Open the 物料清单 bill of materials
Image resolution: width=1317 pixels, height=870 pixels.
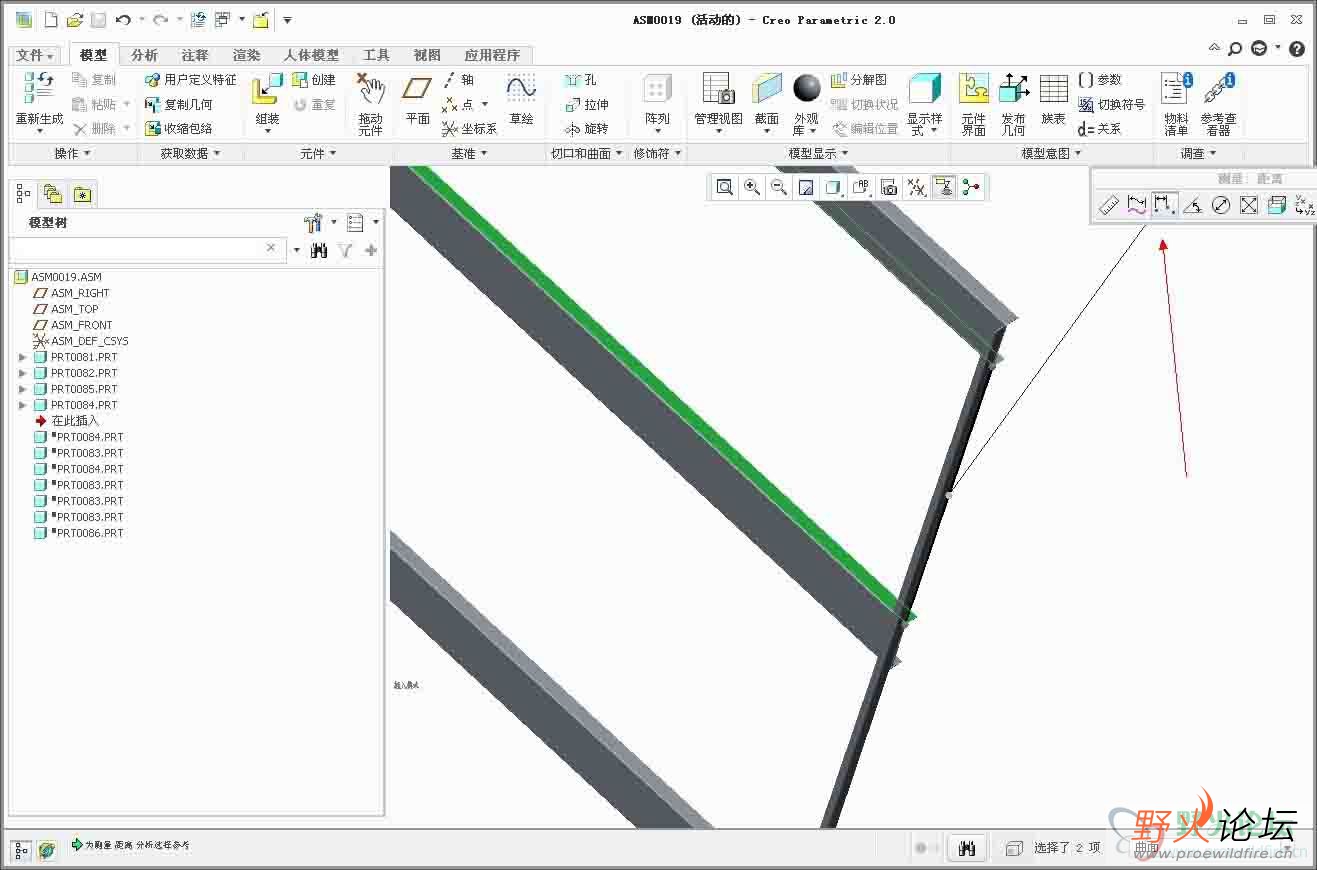point(1177,104)
